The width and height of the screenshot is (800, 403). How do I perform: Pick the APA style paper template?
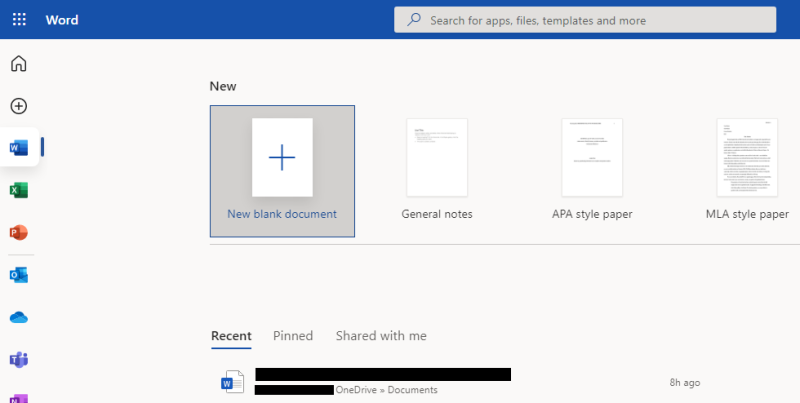[592, 158]
